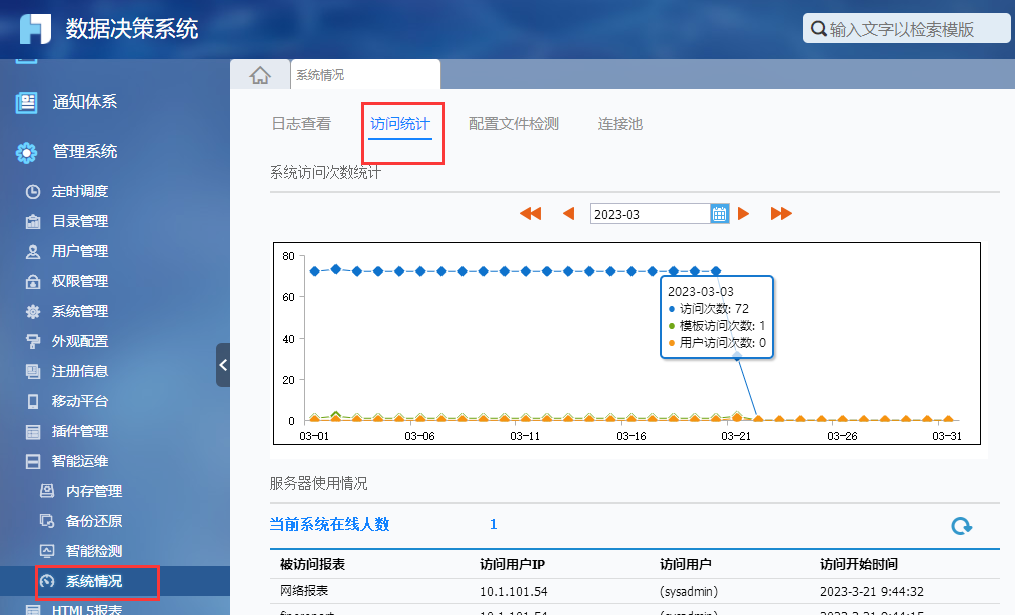Image resolution: width=1015 pixels, height=615 pixels.
Task: Click the 当前系统在线人数 heading
Action: tap(329, 524)
